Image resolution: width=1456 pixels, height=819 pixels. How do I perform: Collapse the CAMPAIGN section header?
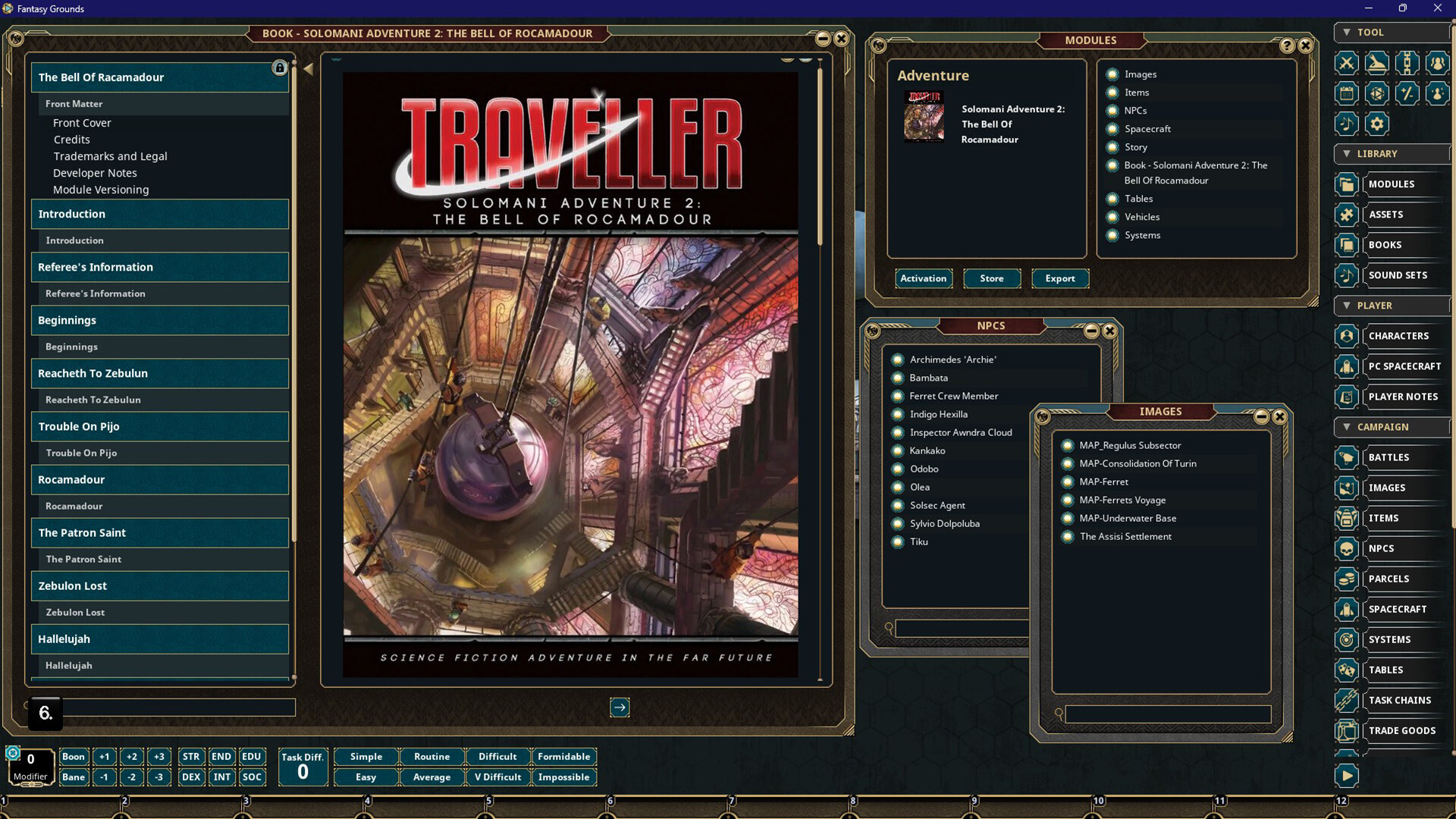(x=1348, y=426)
